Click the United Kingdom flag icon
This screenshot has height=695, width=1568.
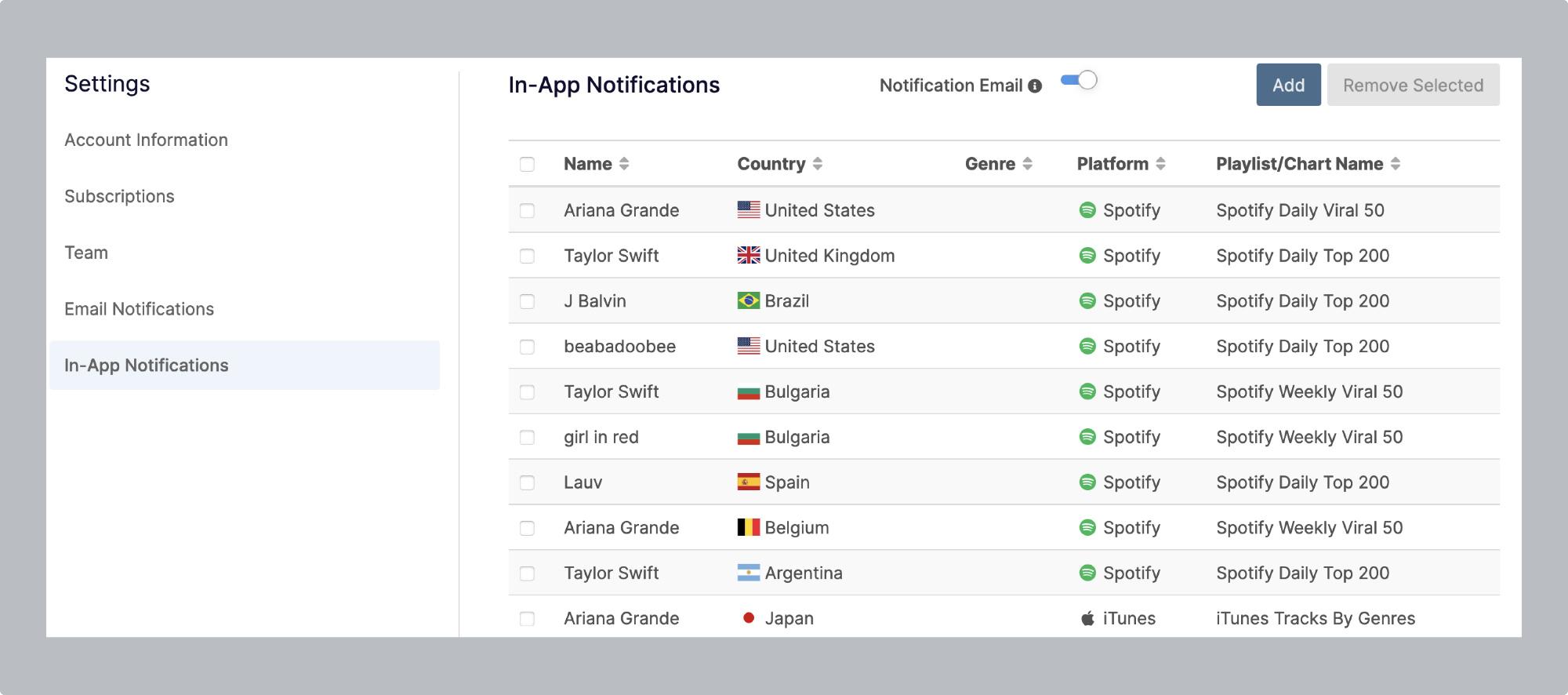tap(749, 255)
